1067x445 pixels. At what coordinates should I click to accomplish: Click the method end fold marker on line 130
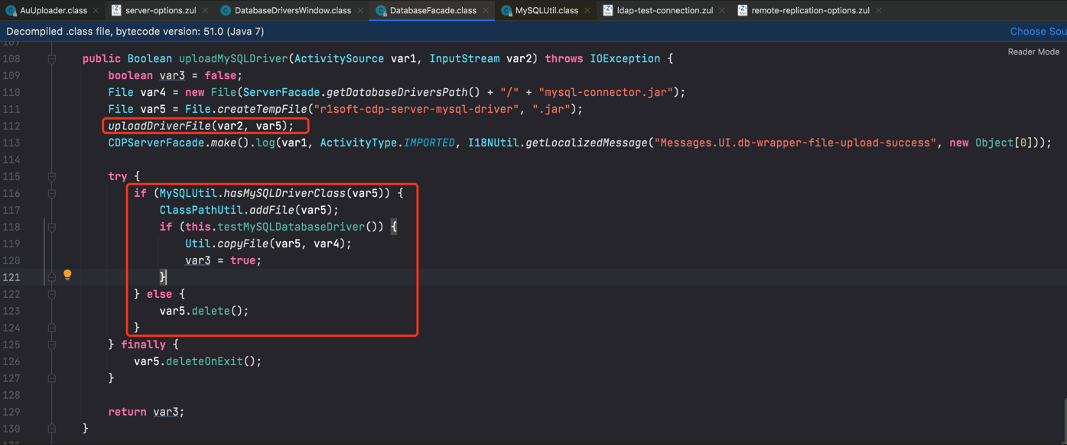52,428
